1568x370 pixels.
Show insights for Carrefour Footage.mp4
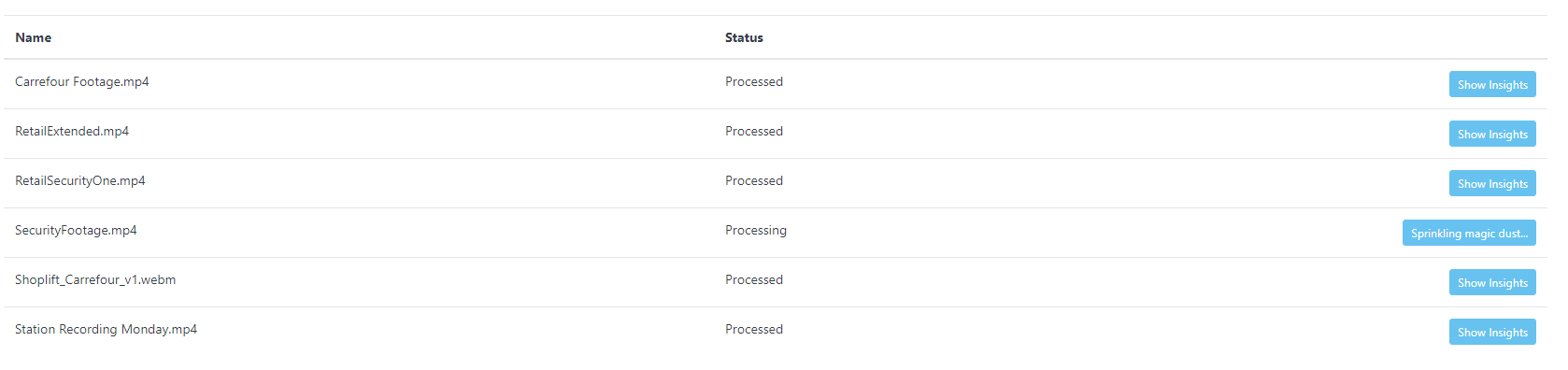(x=1492, y=84)
